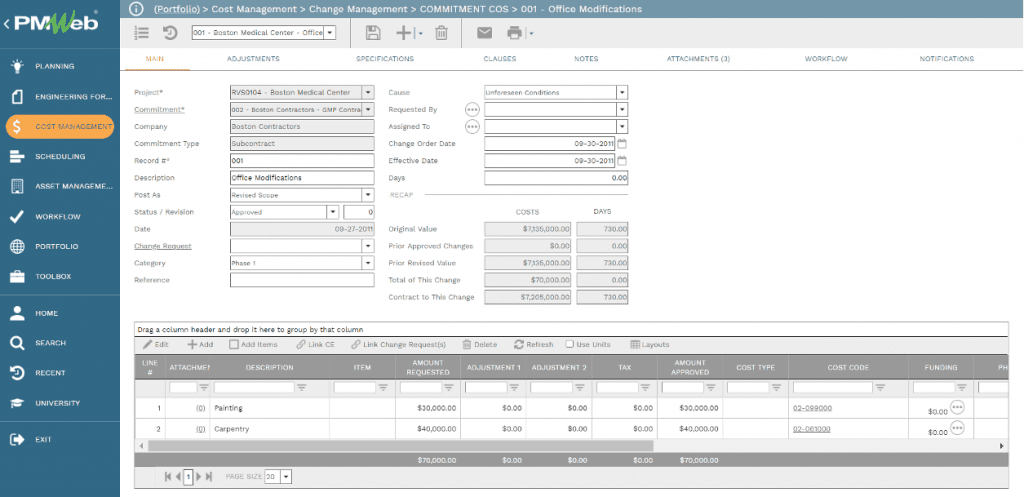Open the record selector dropdown in toolbar
Image resolution: width=1024 pixels, height=497 pixels.
(330, 33)
